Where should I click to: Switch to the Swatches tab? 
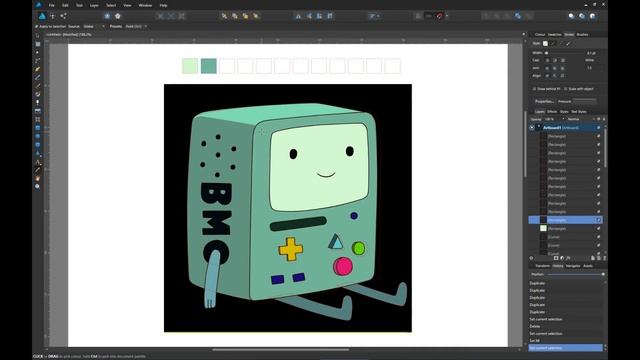[555, 34]
